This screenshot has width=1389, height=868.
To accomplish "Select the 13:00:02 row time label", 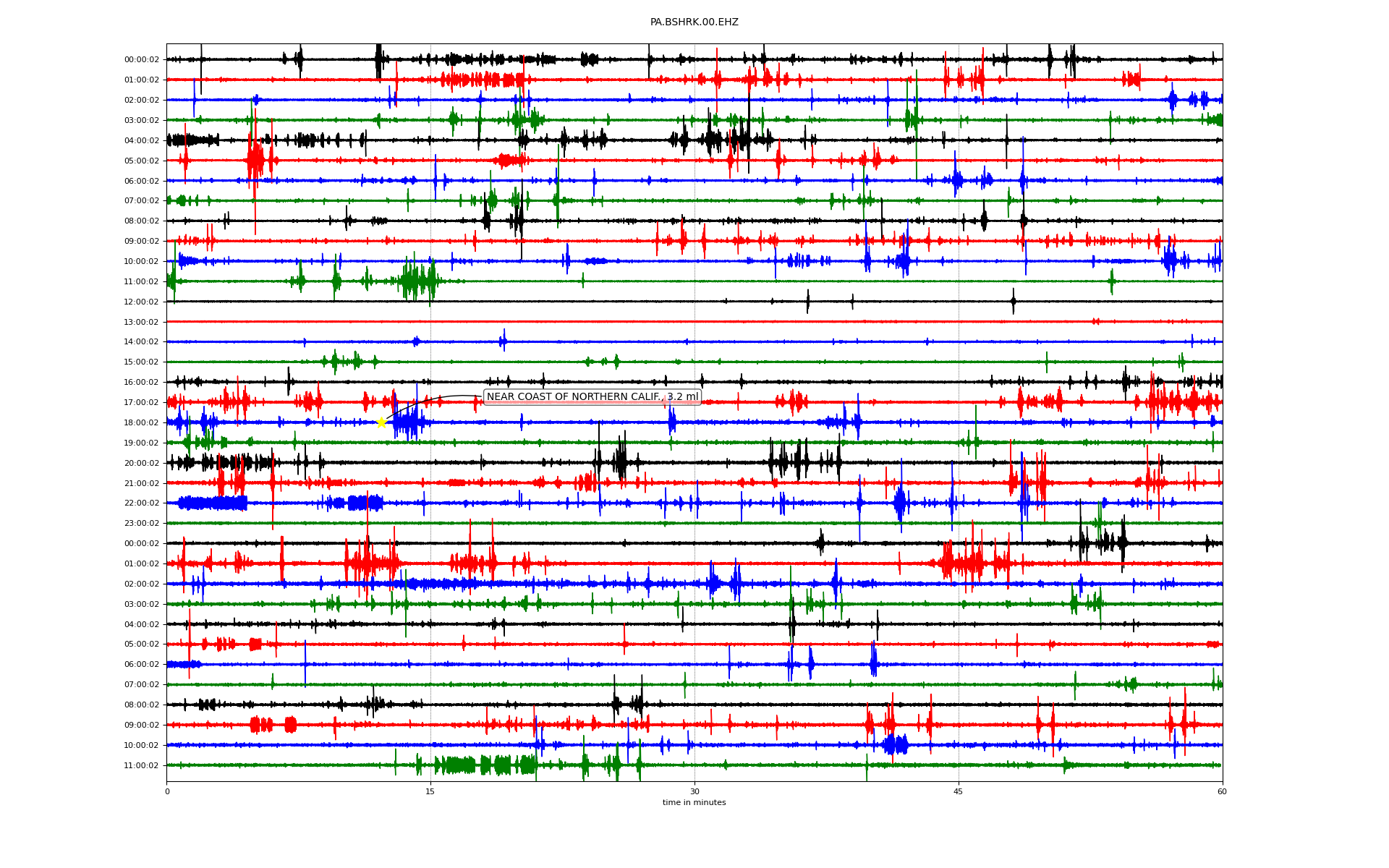I will 141,322.
